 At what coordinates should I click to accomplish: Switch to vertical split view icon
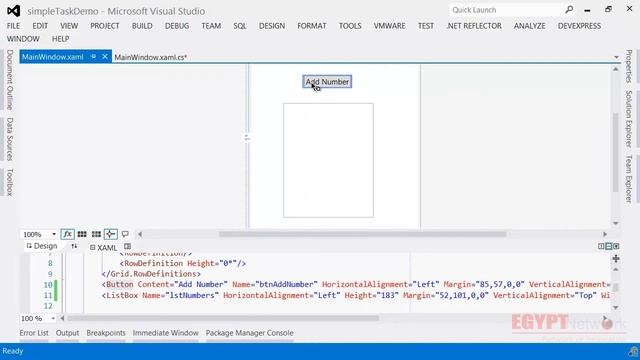(601, 246)
